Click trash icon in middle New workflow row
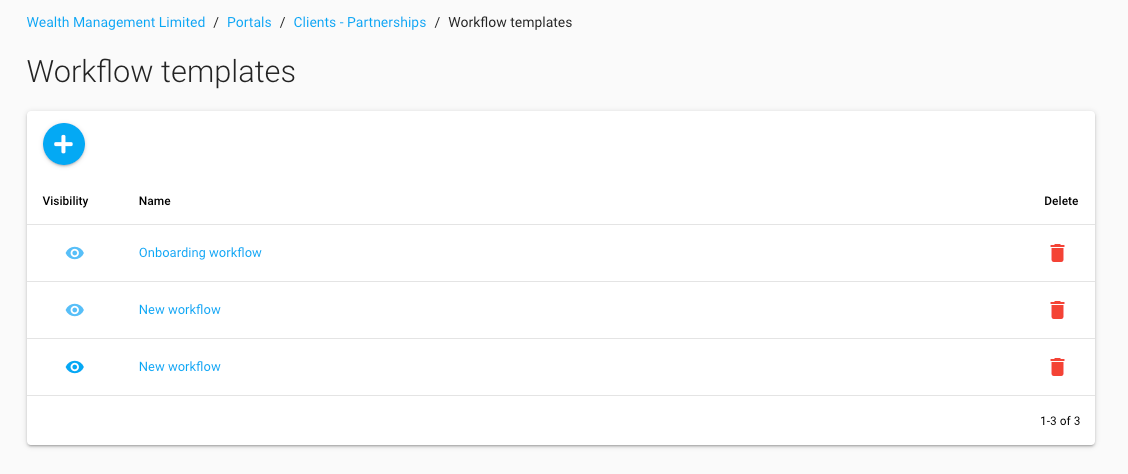1128x474 pixels. pyautogui.click(x=1057, y=310)
